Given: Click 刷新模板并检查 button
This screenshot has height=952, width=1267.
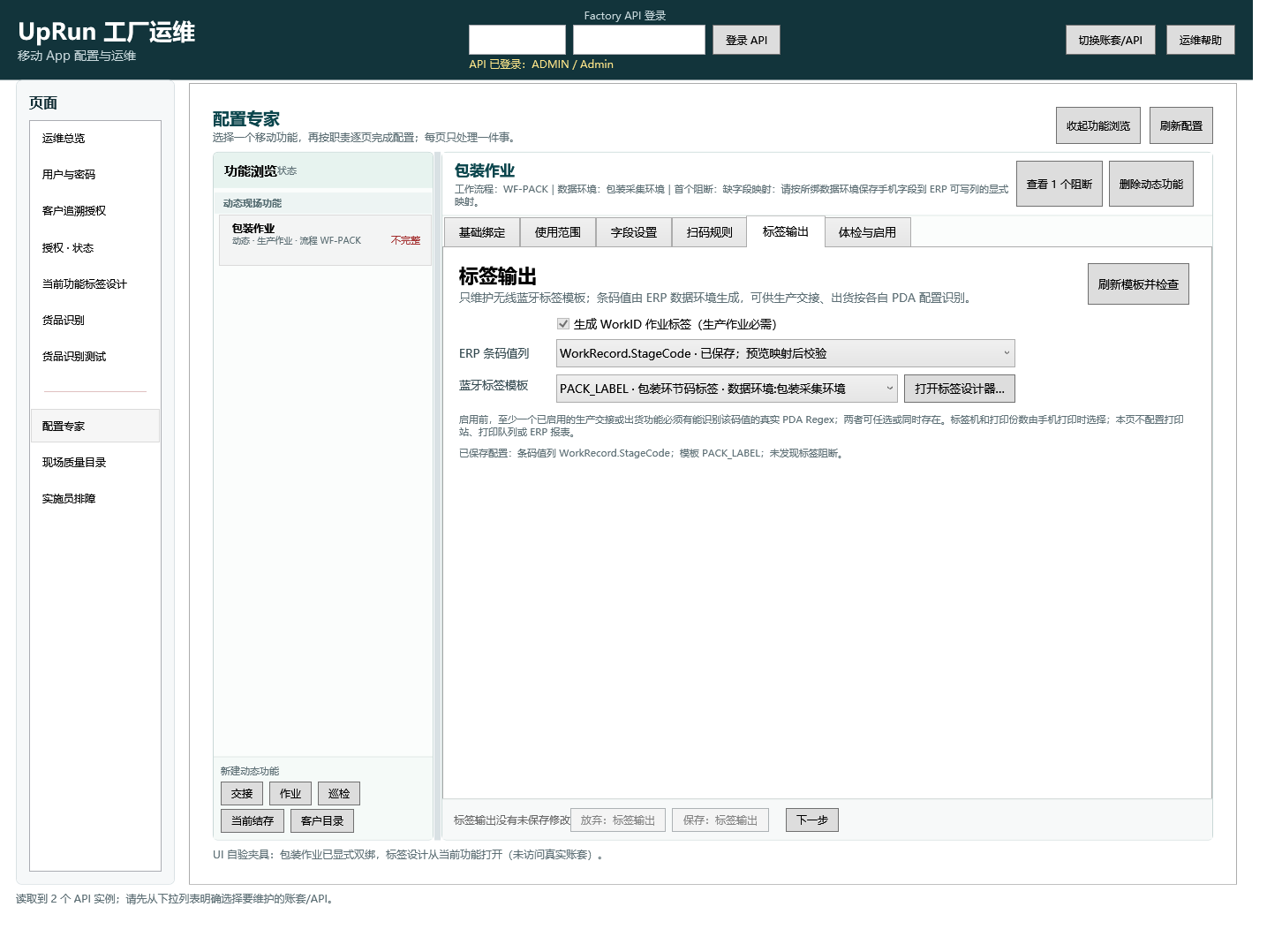Looking at the screenshot, I should pyautogui.click(x=1137, y=284).
